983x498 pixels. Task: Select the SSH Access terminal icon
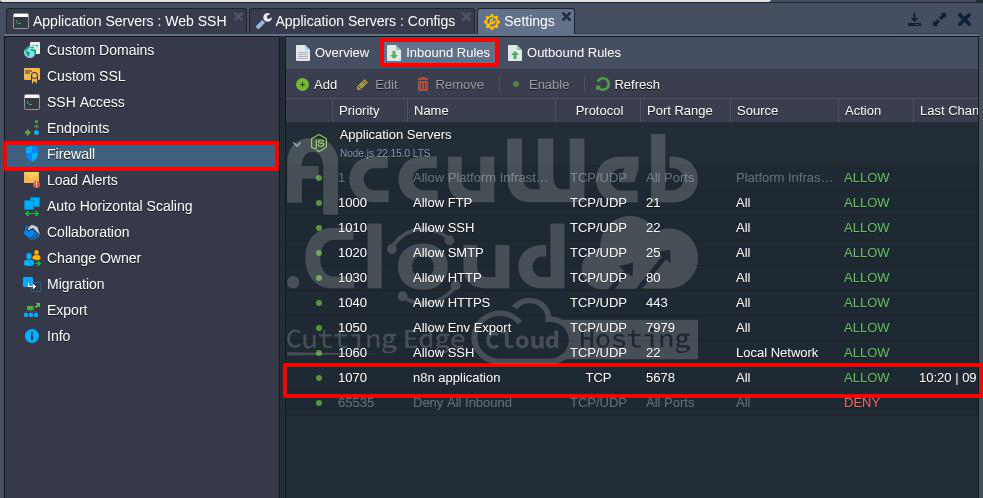pyautogui.click(x=31, y=102)
